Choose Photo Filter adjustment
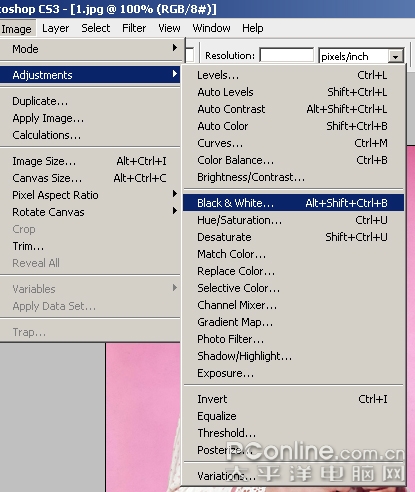The image size is (415, 492). coord(293,339)
